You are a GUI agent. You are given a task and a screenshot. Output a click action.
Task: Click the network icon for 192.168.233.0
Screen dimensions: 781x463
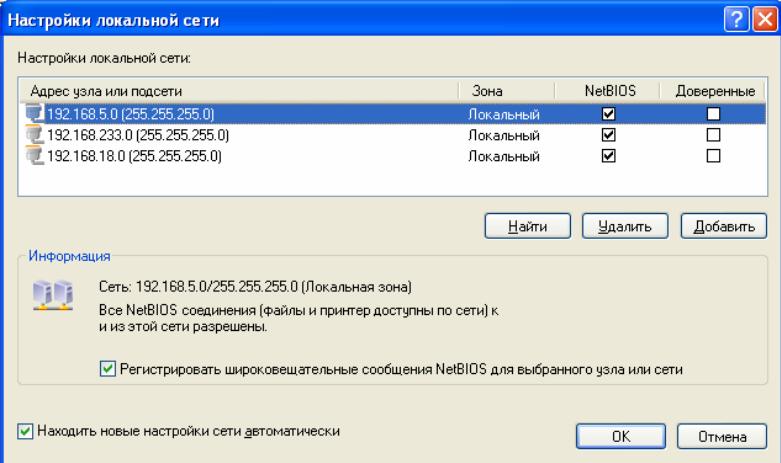point(34,135)
